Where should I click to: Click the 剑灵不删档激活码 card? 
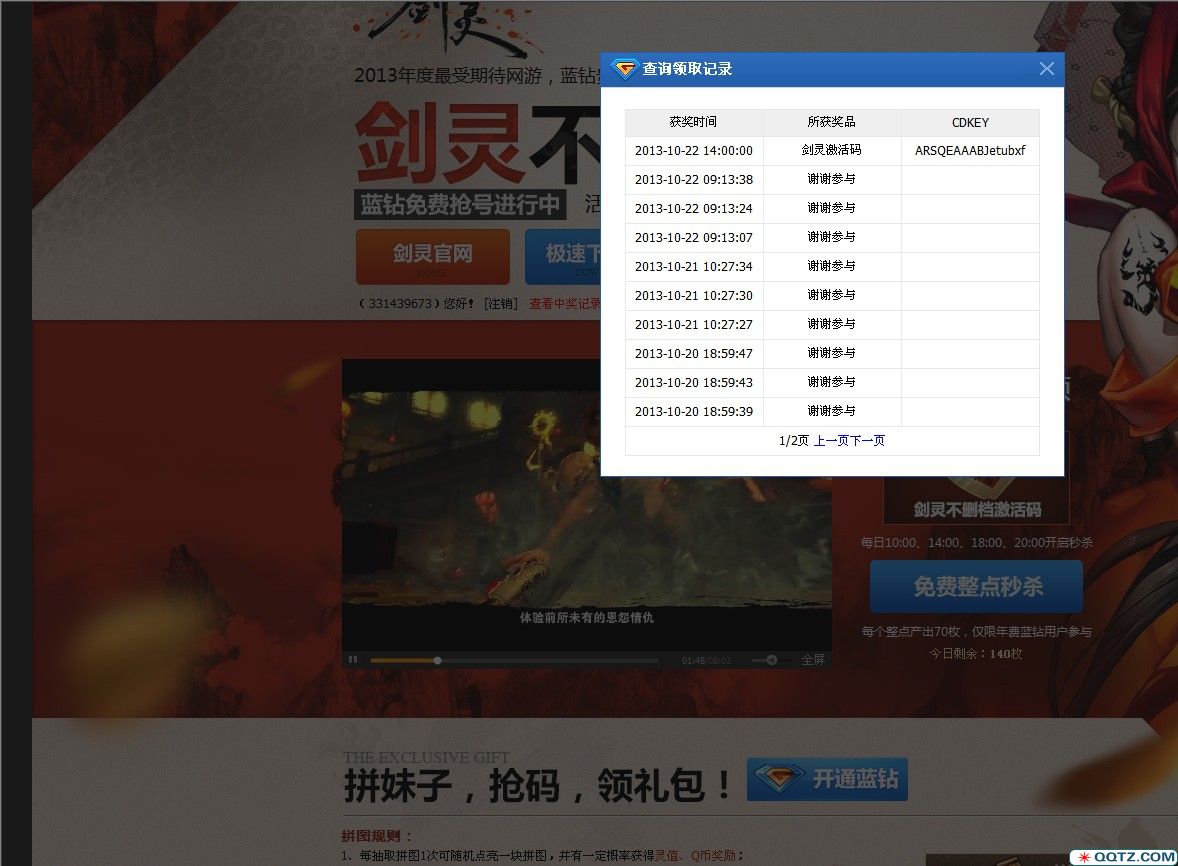pyautogui.click(x=977, y=500)
